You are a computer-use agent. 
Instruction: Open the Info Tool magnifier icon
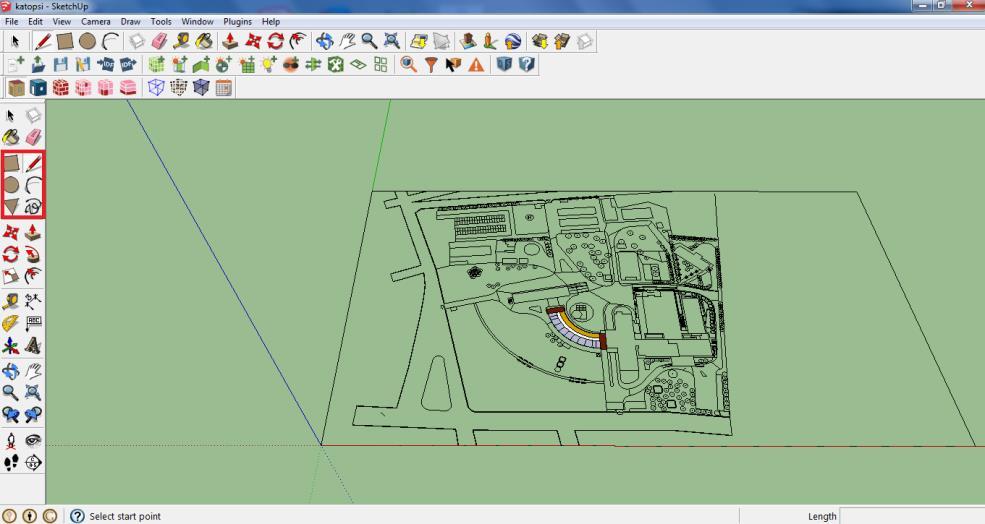(409, 64)
